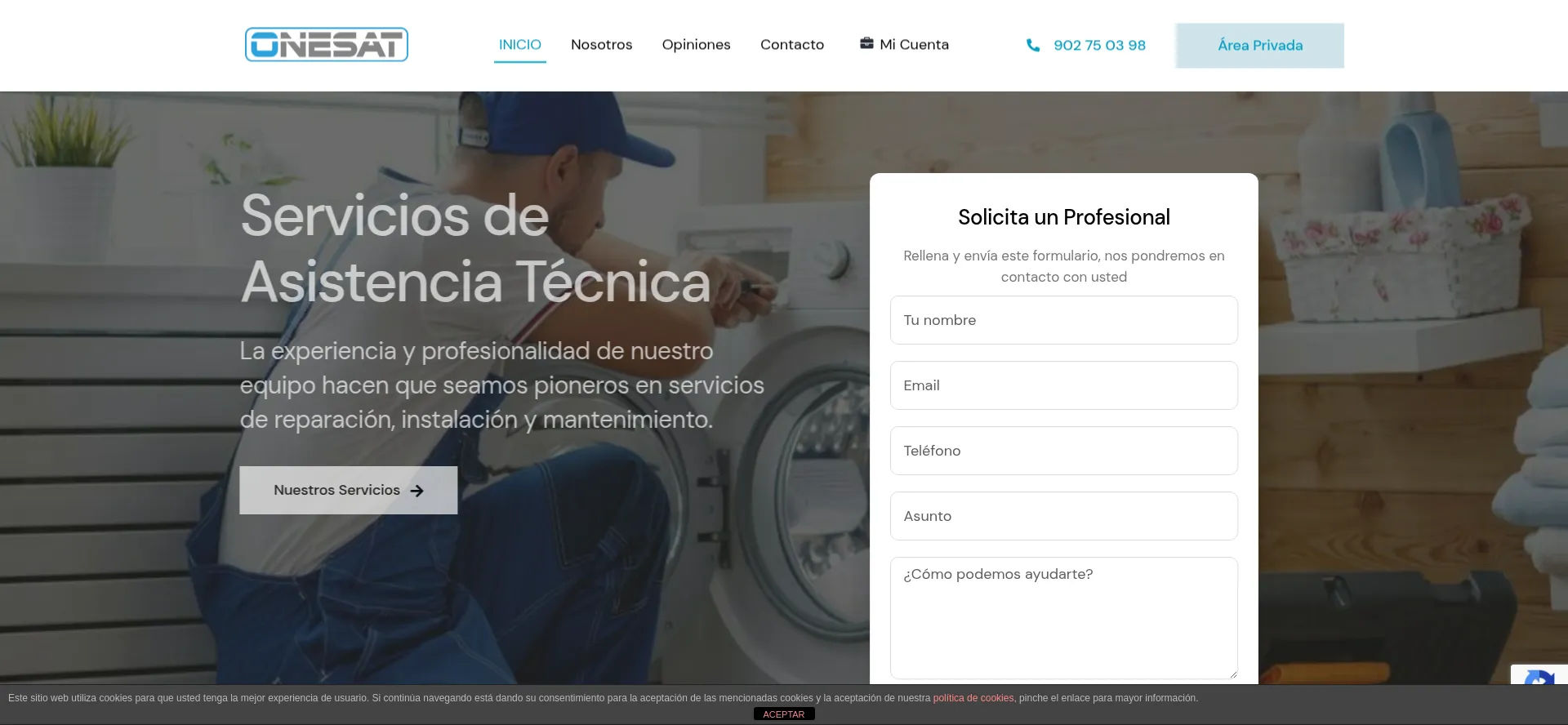Open the política de cookies link
This screenshot has width=1568, height=725.
[973, 698]
